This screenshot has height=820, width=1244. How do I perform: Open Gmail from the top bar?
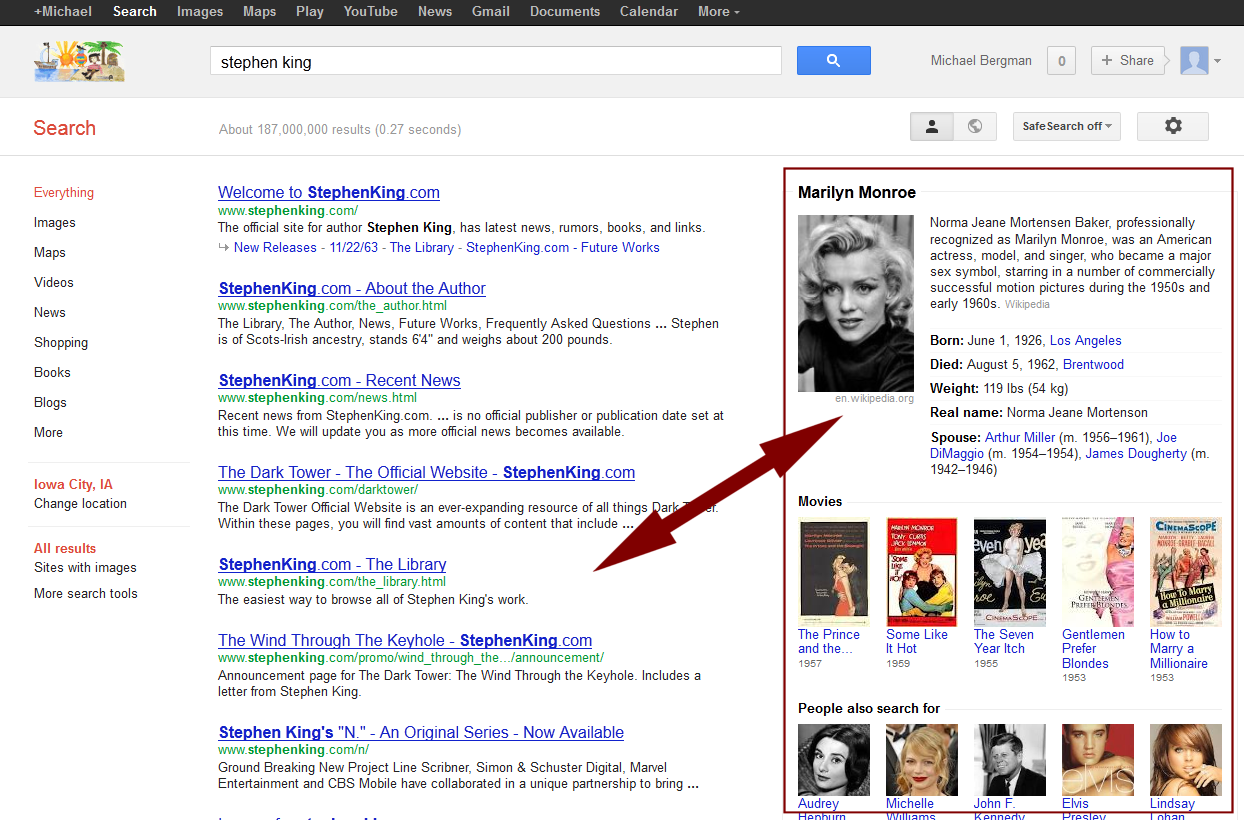[x=491, y=12]
